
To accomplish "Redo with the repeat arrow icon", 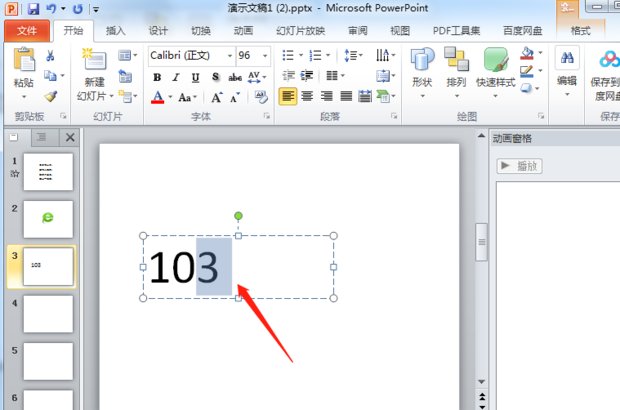I will 78,9.
